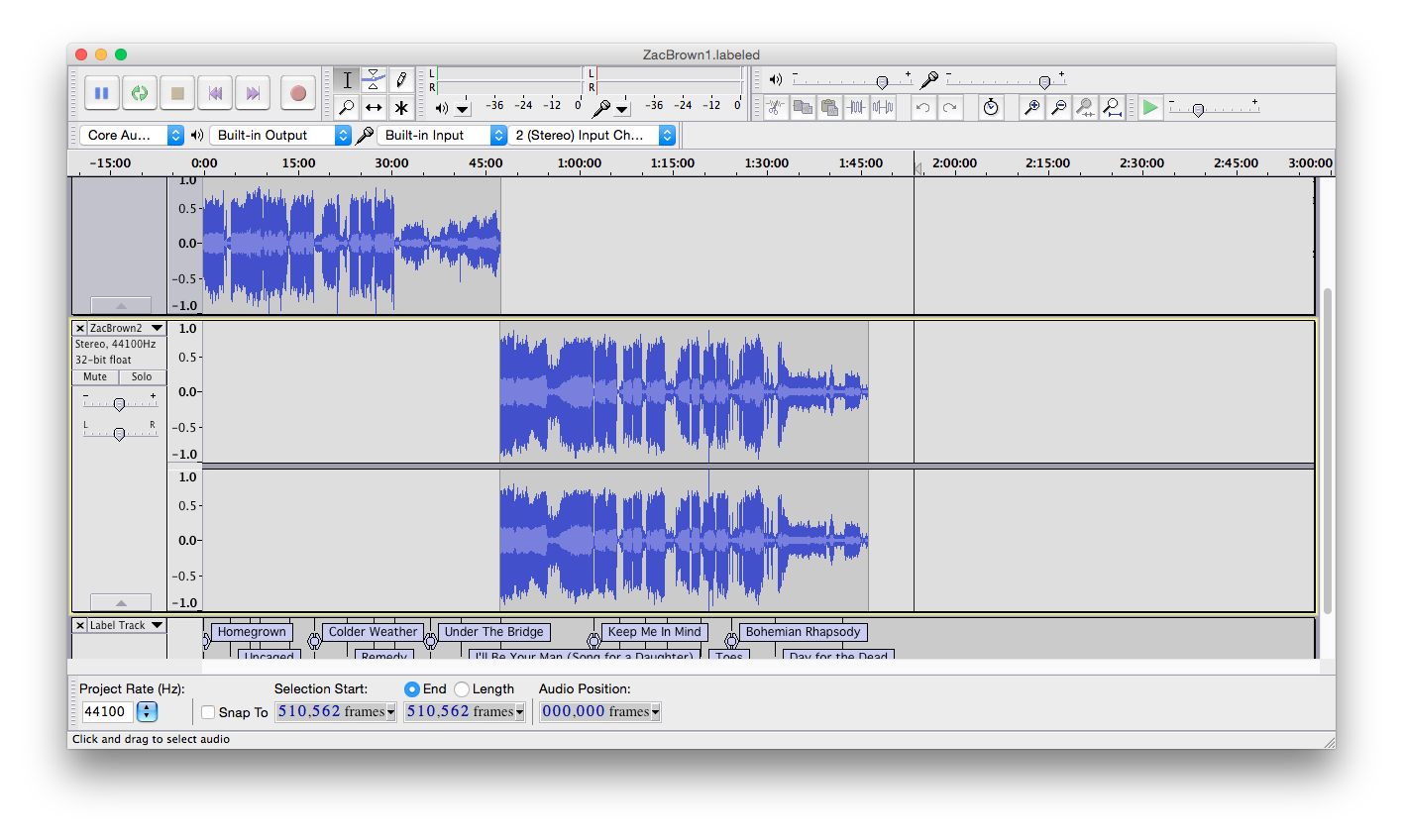Enable the Snap To checkbox
This screenshot has height=840, width=1403.
point(208,712)
